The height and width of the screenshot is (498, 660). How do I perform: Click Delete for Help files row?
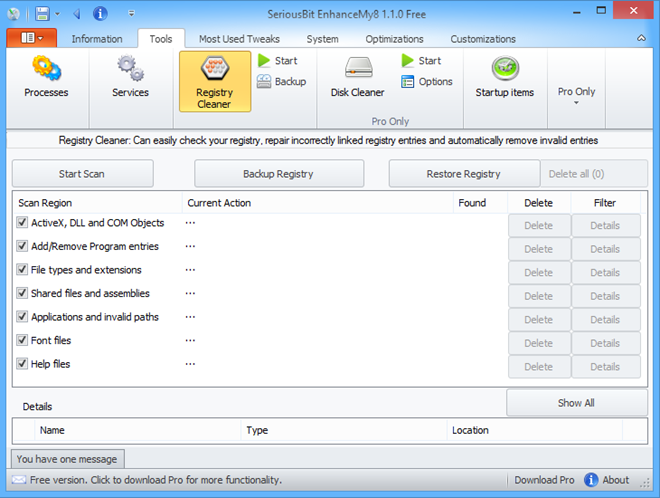tap(539, 367)
